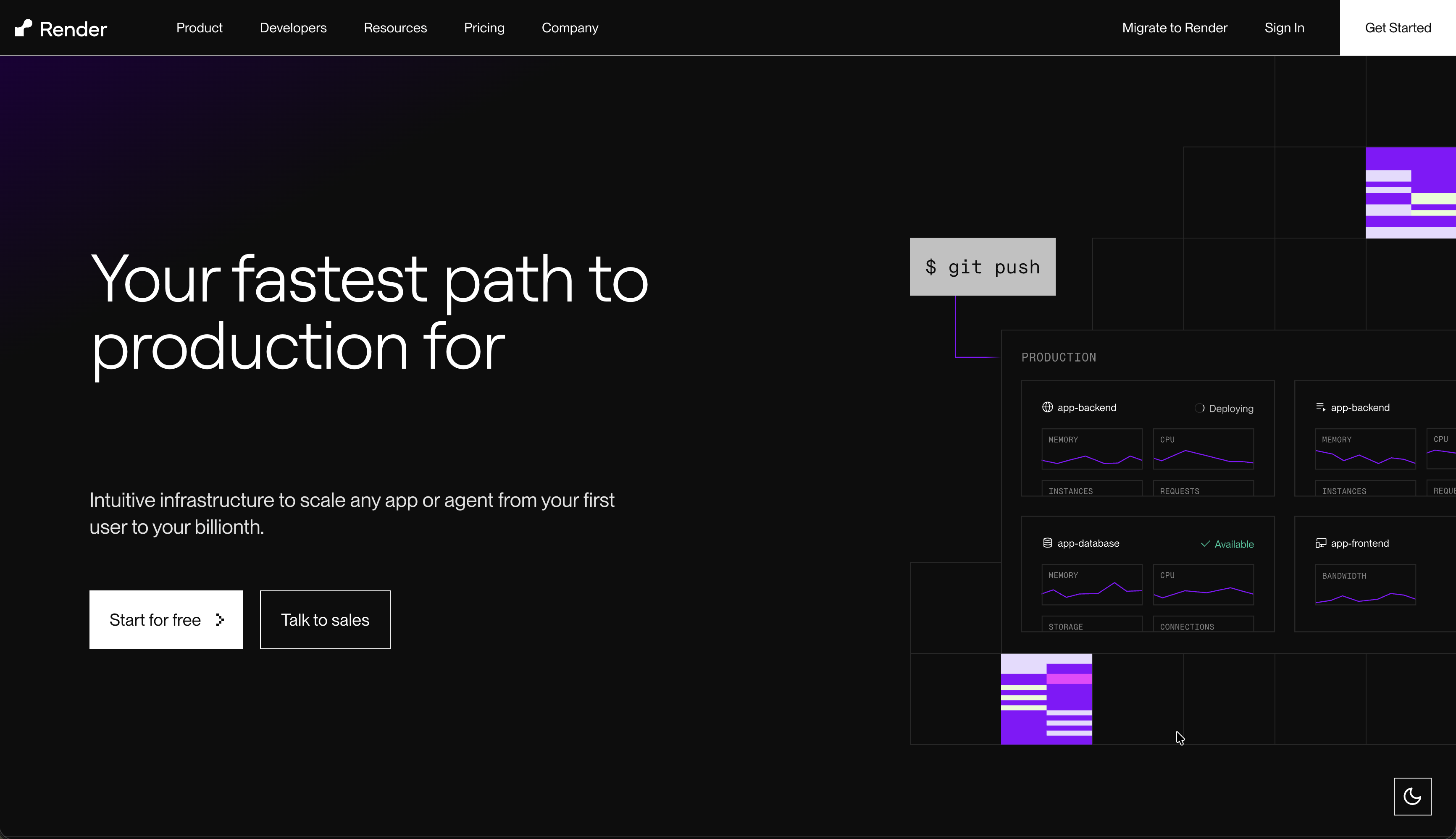The width and height of the screenshot is (1456, 839).
Task: Open the Company menu
Action: (570, 28)
